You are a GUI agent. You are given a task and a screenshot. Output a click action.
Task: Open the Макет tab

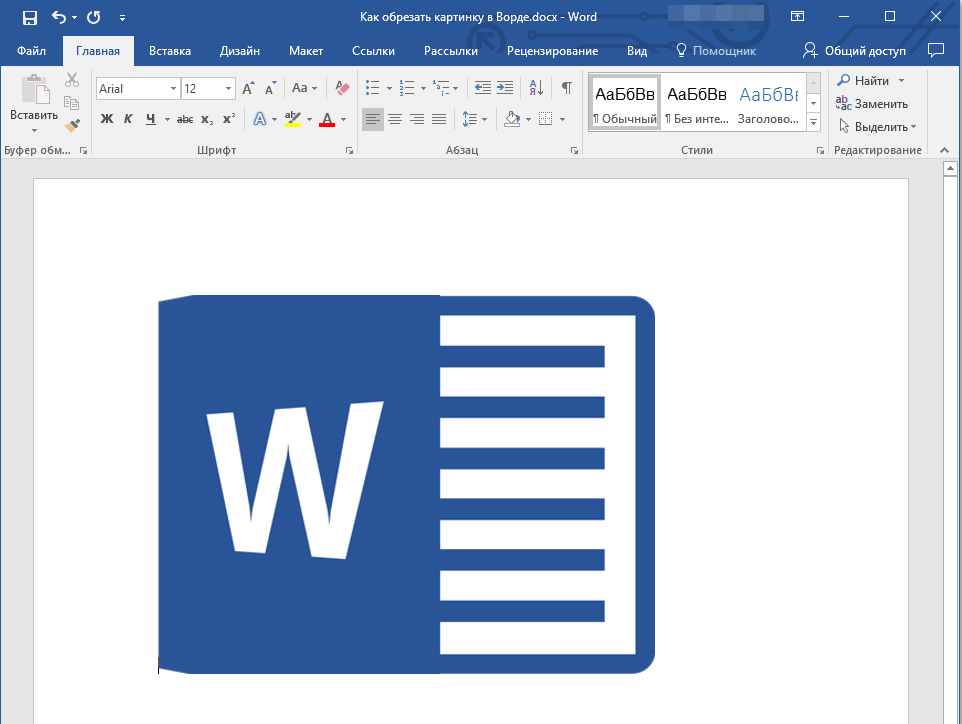pyautogui.click(x=306, y=51)
